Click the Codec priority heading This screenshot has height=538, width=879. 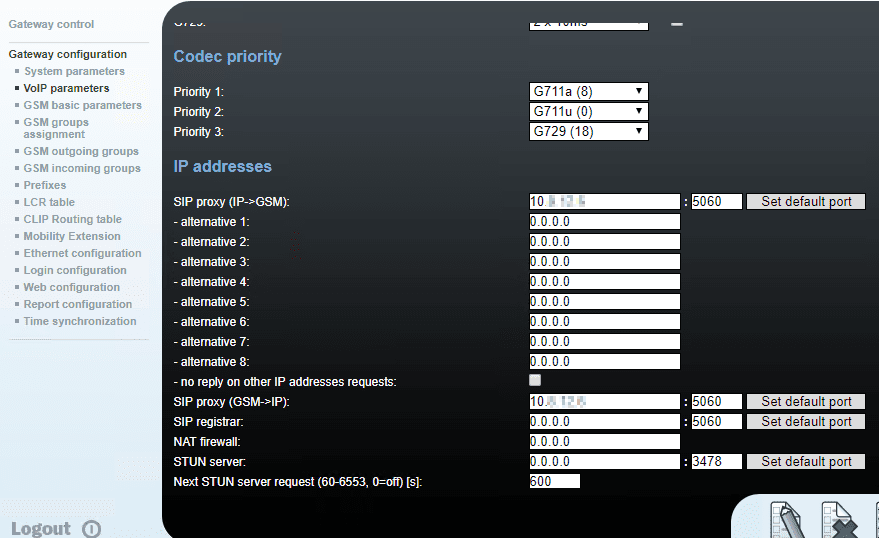click(x=227, y=57)
